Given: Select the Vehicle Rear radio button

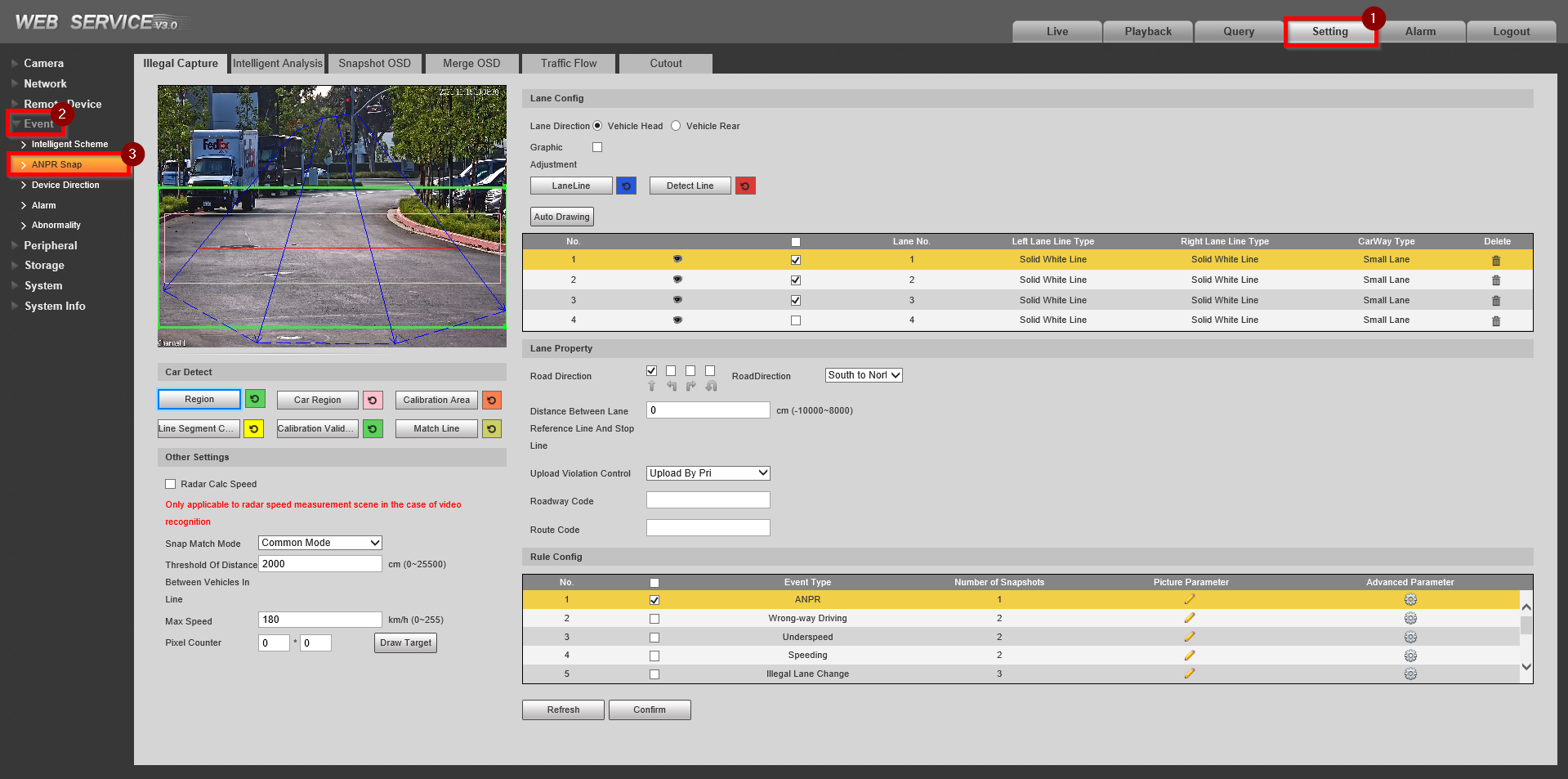Looking at the screenshot, I should [676, 126].
